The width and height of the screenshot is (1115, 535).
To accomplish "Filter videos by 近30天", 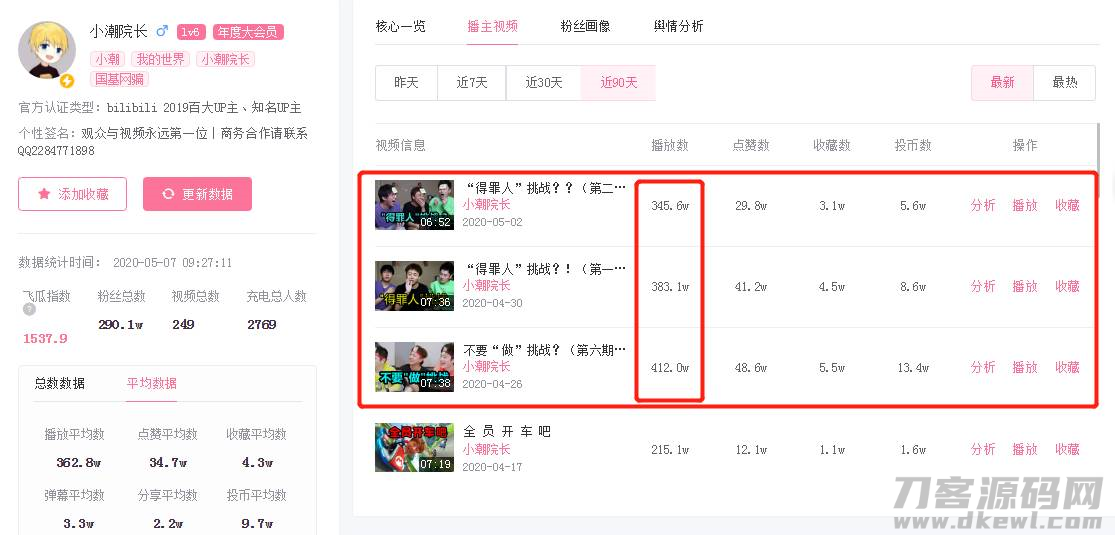I will pyautogui.click(x=544, y=83).
